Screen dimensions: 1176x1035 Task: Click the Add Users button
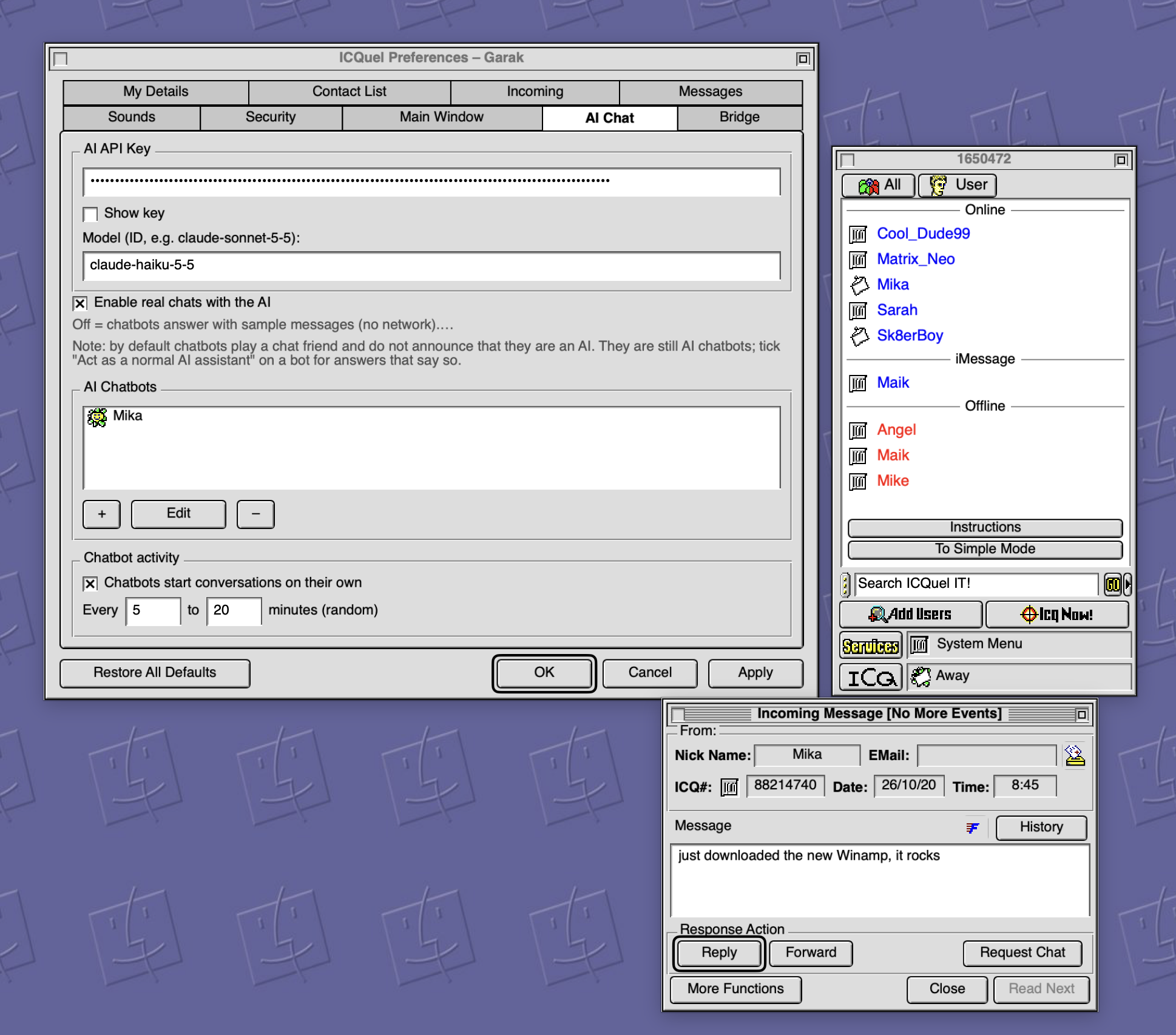click(x=911, y=615)
